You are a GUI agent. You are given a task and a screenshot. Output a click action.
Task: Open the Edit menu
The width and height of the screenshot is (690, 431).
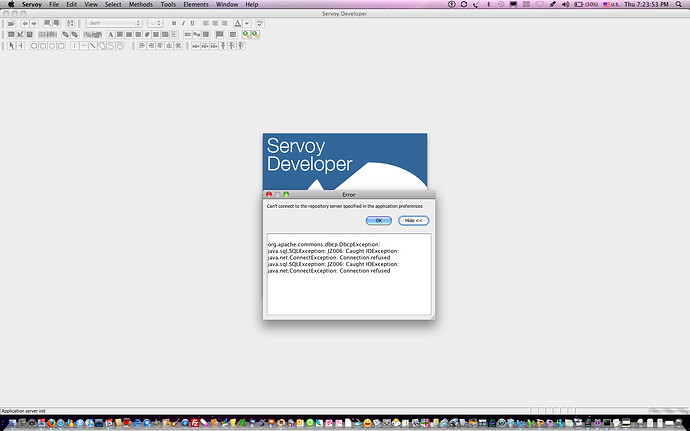pyautogui.click(x=71, y=4)
